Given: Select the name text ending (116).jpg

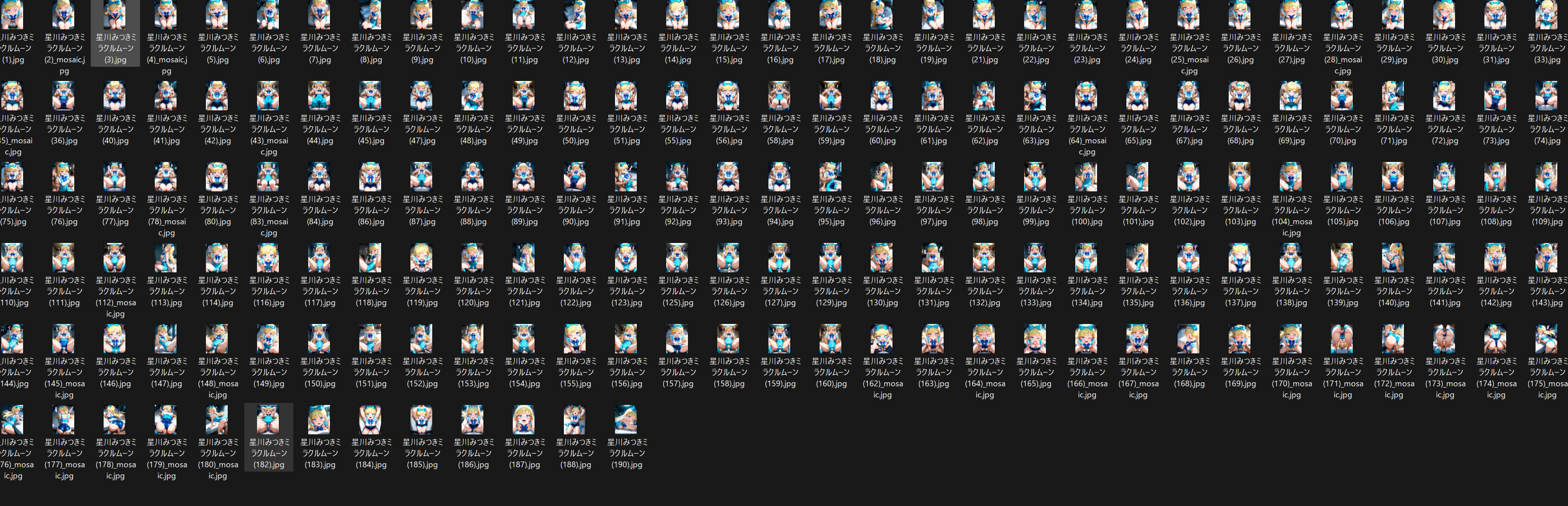Looking at the screenshot, I should (x=269, y=291).
